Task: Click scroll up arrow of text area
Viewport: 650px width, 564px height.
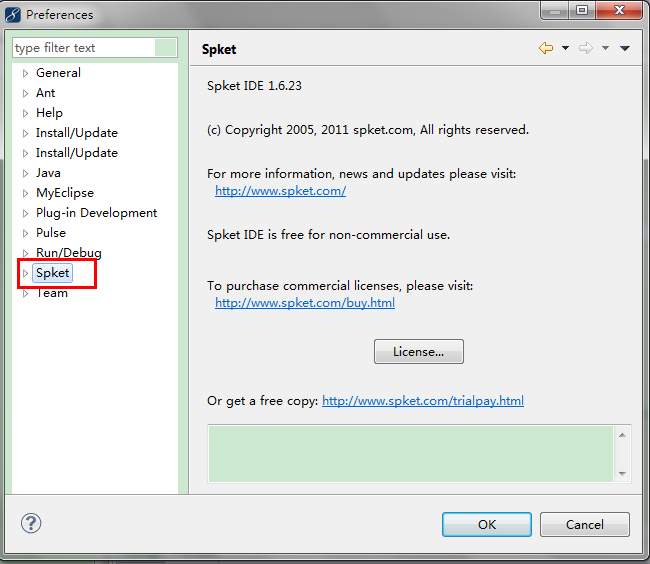Action: click(x=622, y=435)
